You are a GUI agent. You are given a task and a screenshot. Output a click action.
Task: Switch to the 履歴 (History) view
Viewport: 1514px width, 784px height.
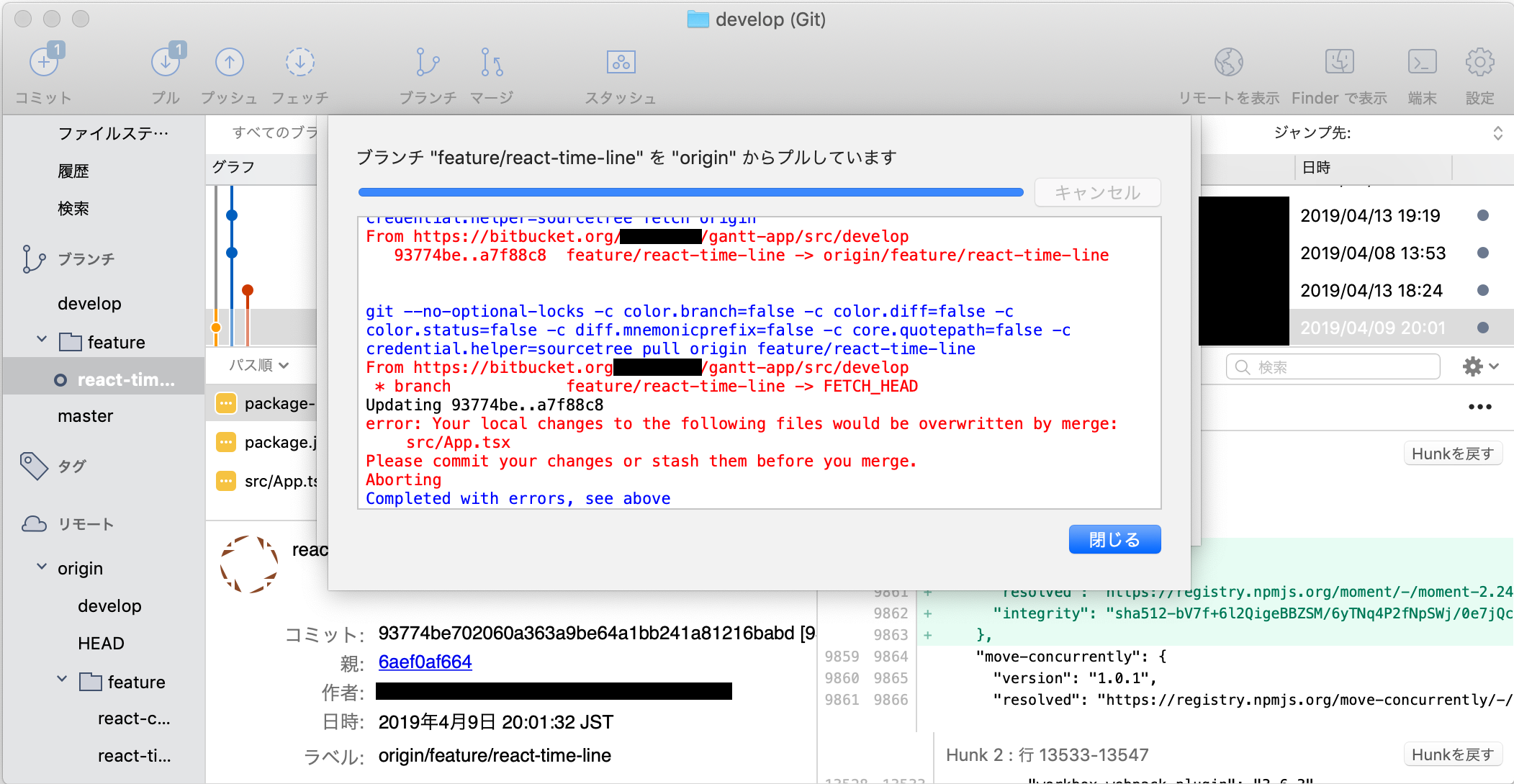pos(73,171)
